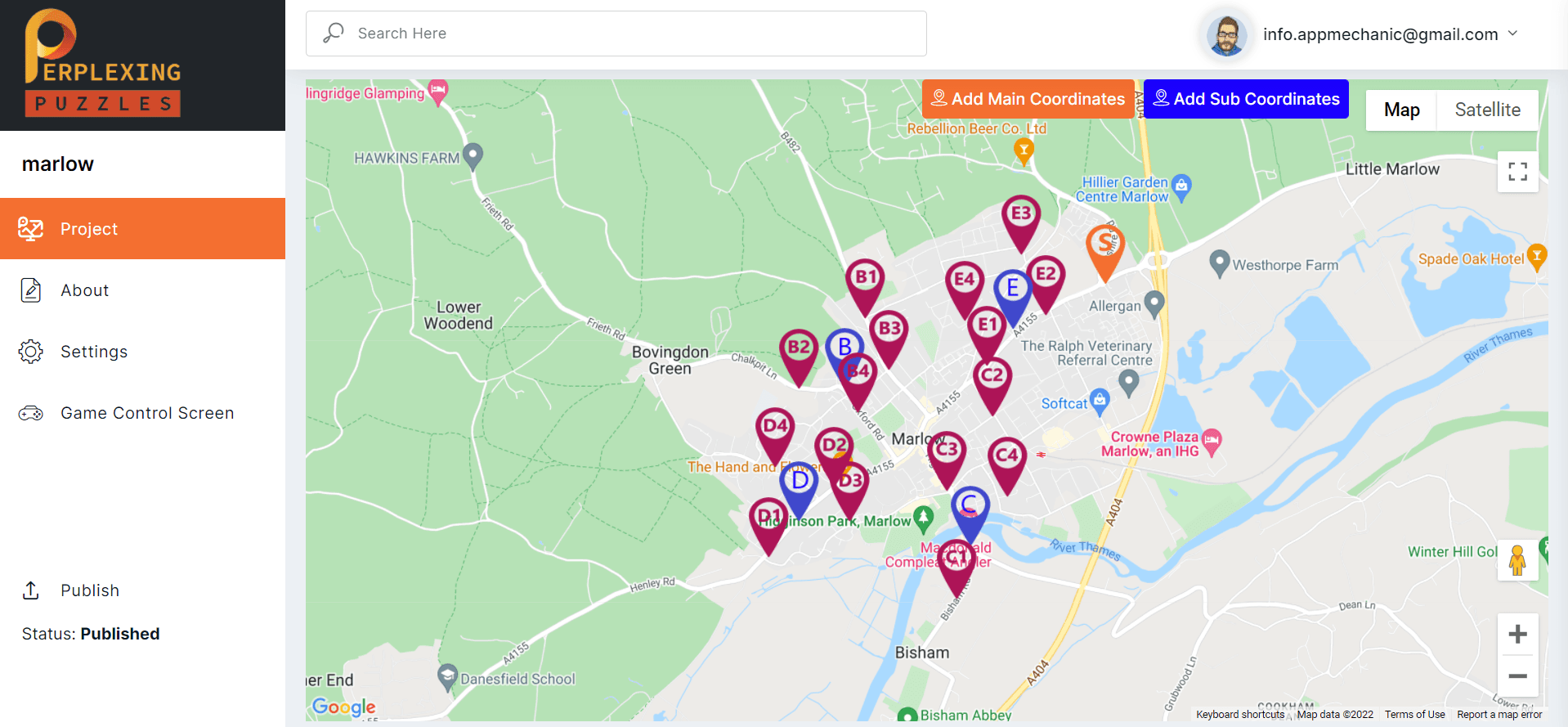This screenshot has height=727, width=1568.
Task: Select the E4 sub marker
Action: [965, 289]
